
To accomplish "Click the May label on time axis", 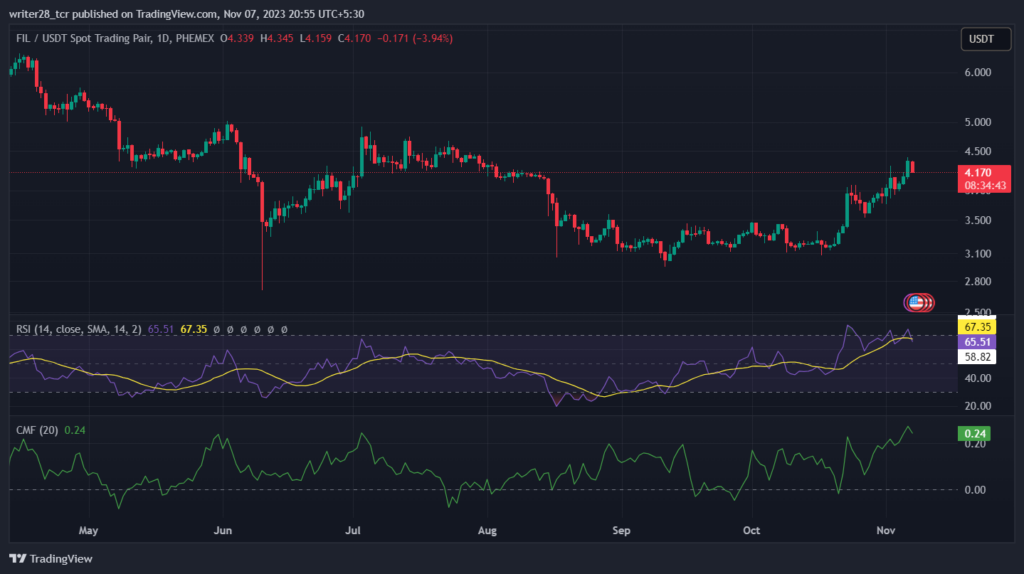I will point(88,530).
